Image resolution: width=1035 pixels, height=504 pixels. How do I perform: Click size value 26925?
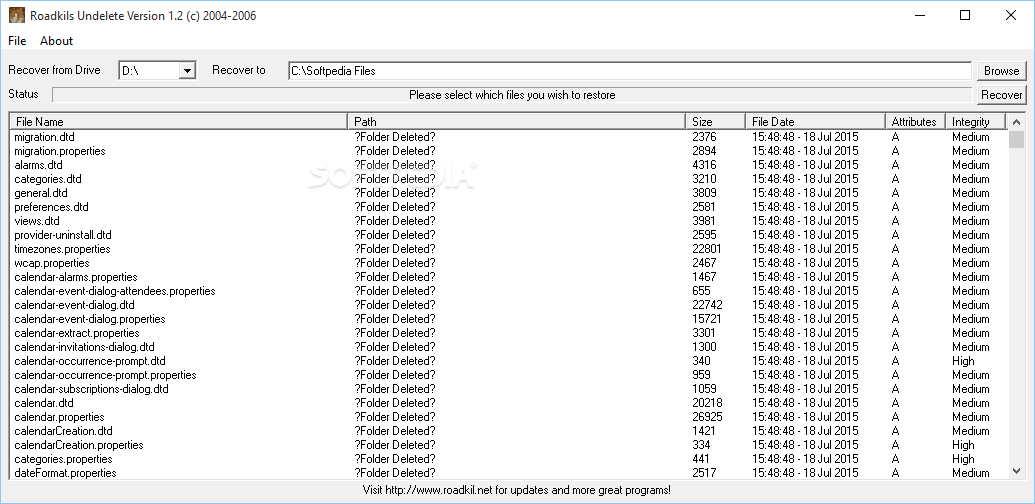pyautogui.click(x=708, y=417)
